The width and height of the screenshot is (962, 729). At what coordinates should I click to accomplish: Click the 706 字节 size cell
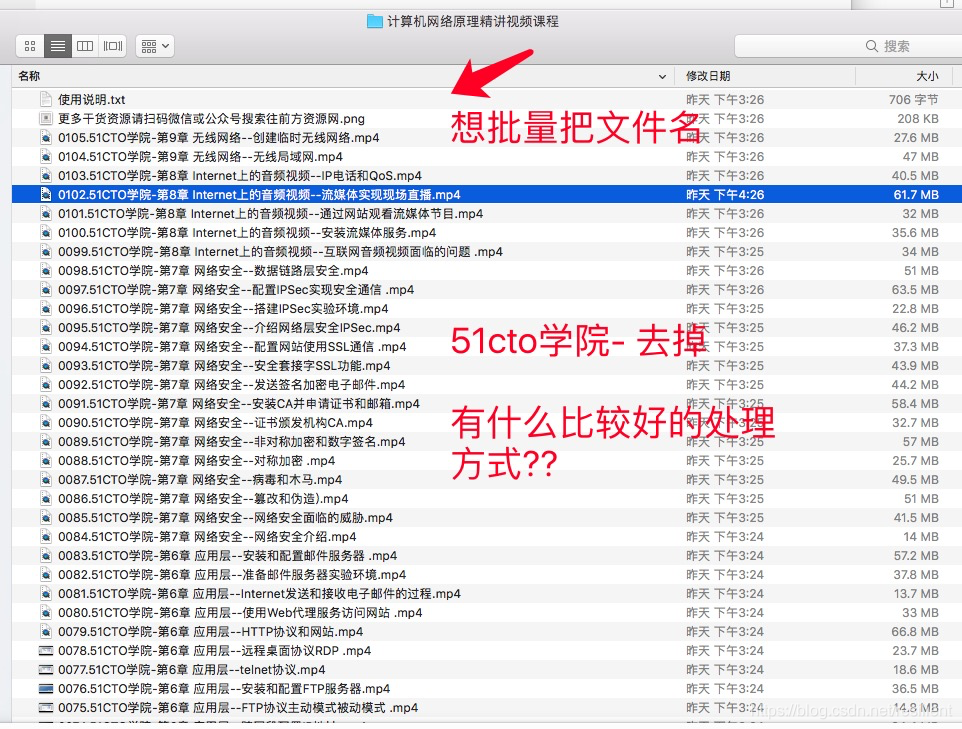(914, 99)
